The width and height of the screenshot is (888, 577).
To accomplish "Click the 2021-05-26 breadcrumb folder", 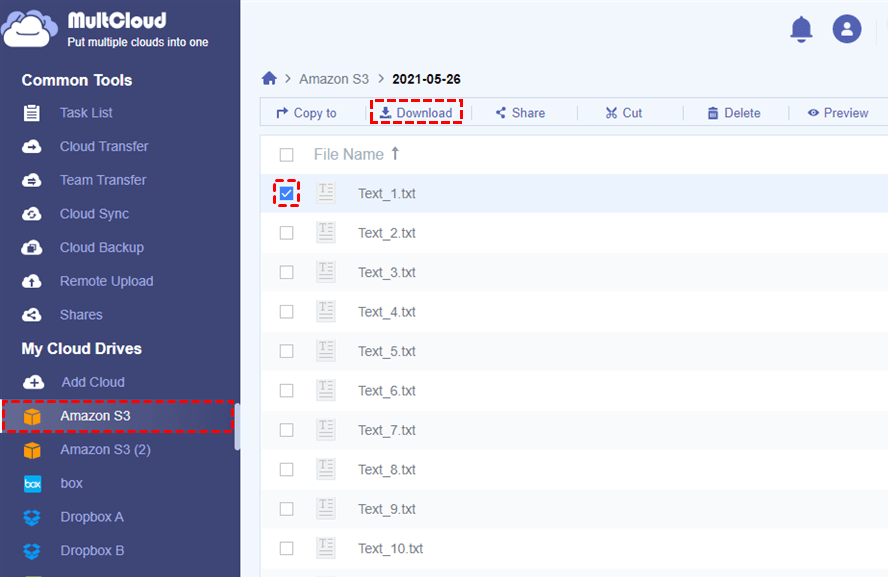I will pyautogui.click(x=426, y=79).
